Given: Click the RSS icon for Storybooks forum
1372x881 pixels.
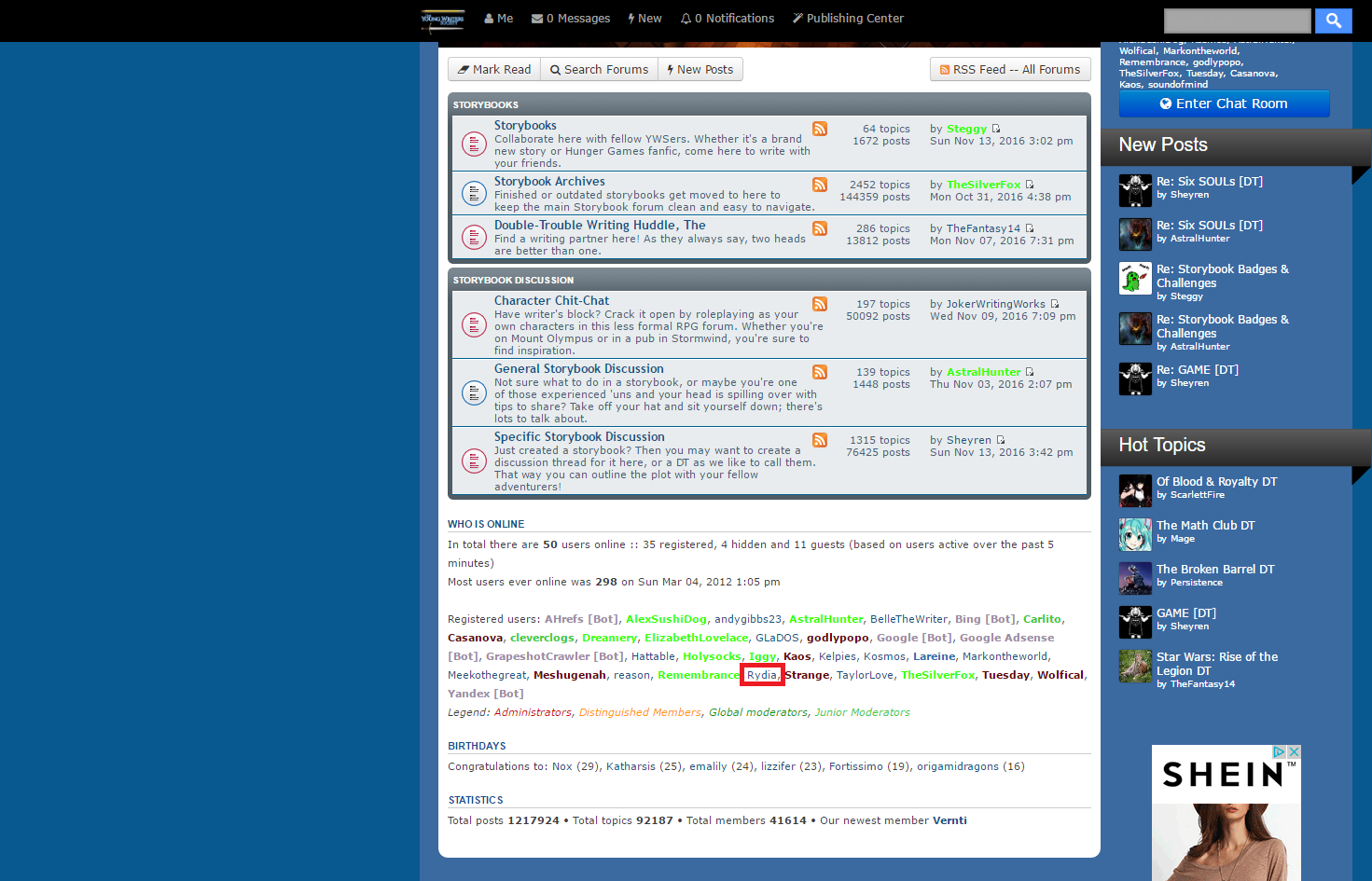Looking at the screenshot, I should pos(820,129).
